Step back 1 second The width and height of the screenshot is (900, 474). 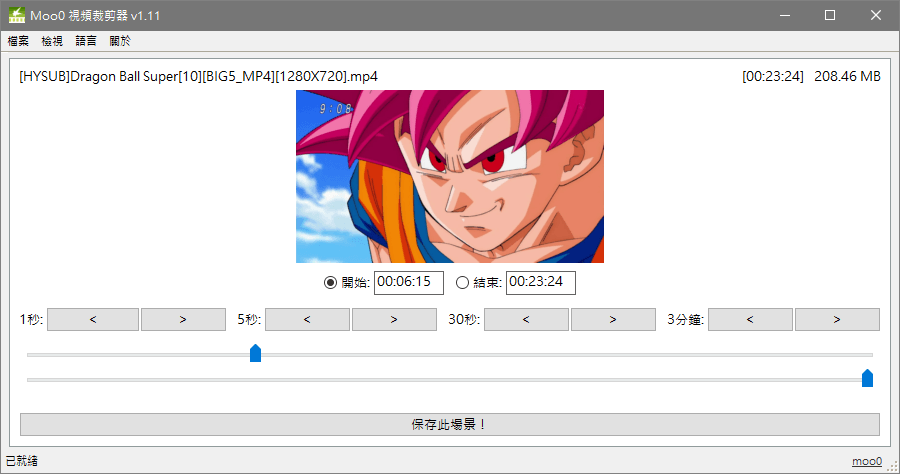[93, 319]
